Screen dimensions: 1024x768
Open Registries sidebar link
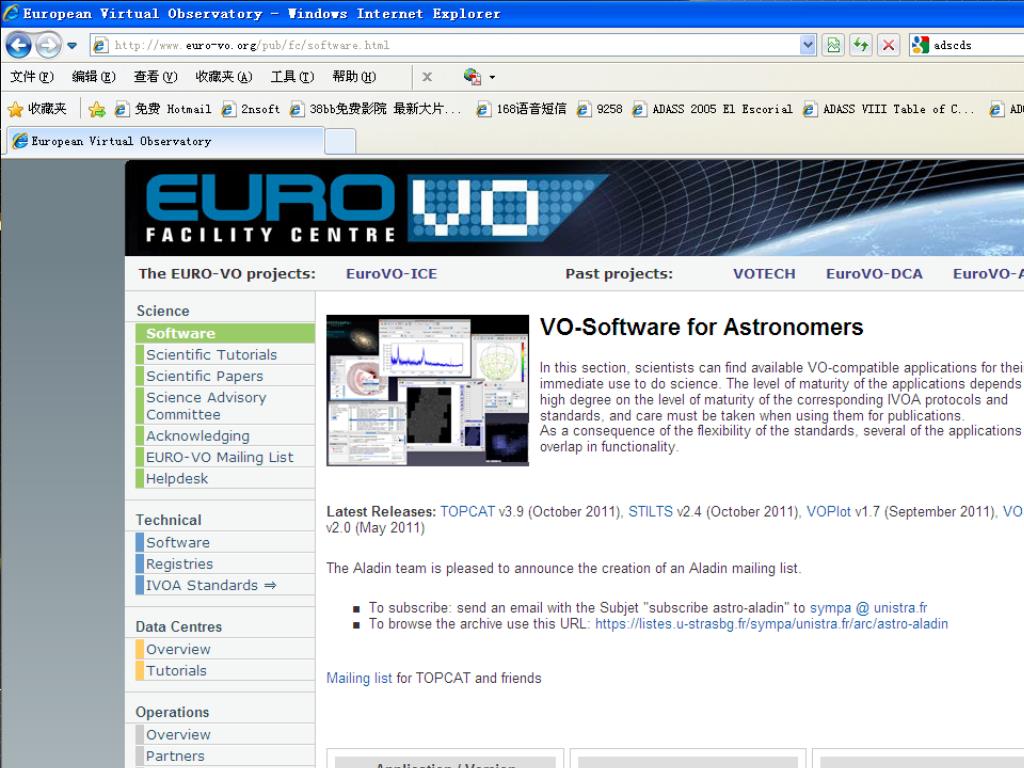(180, 564)
